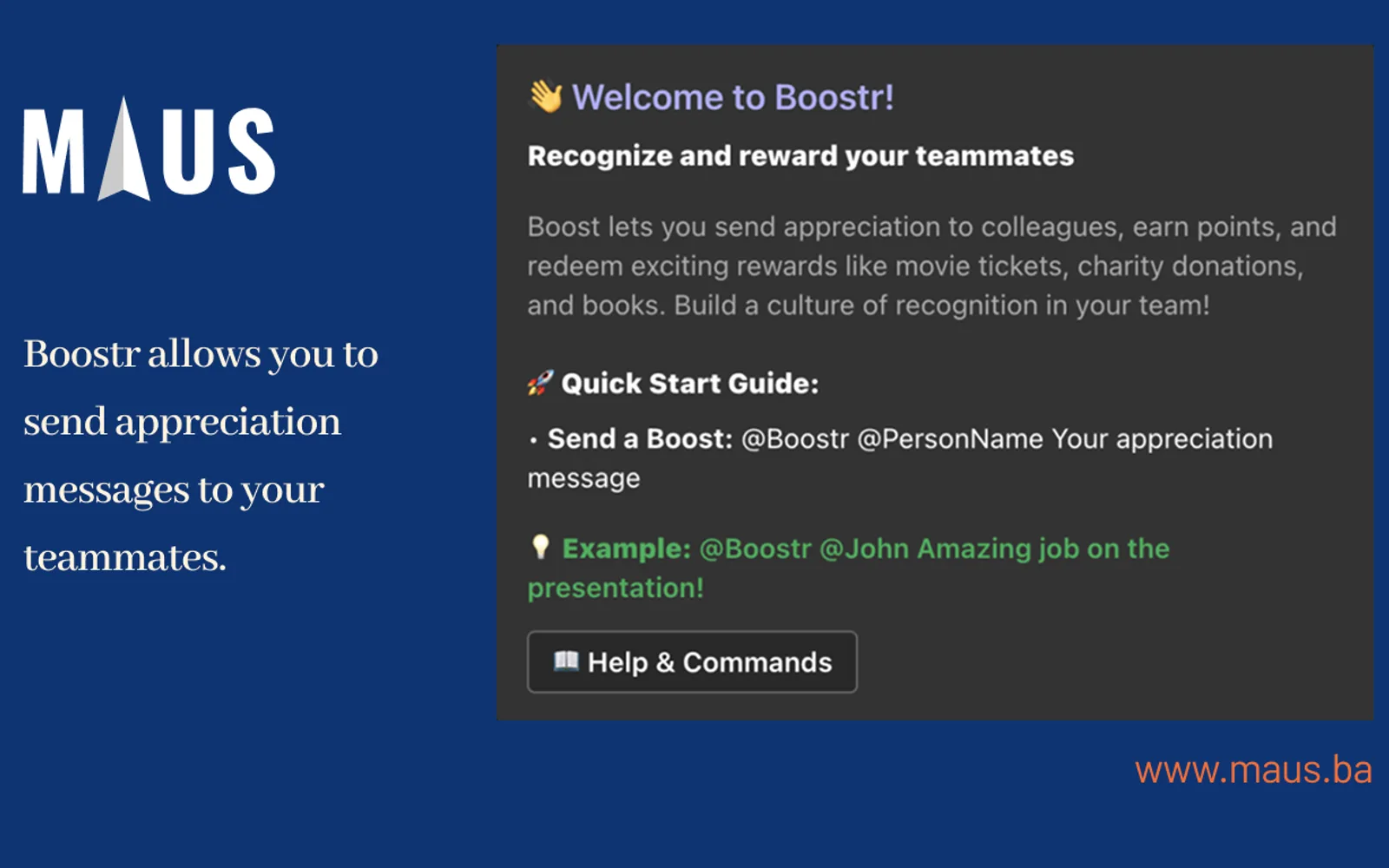
Task: Click the light bulb emoji beside Example
Action: pos(540,547)
